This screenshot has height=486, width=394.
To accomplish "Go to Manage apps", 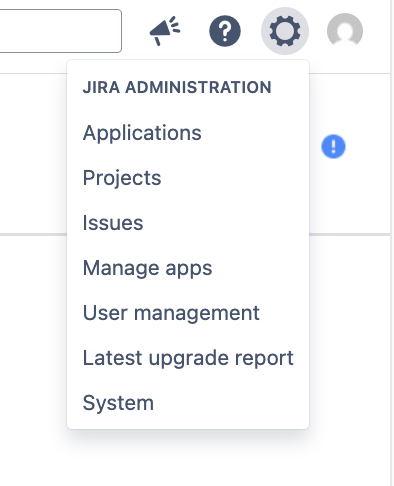I will (x=188, y=268).
